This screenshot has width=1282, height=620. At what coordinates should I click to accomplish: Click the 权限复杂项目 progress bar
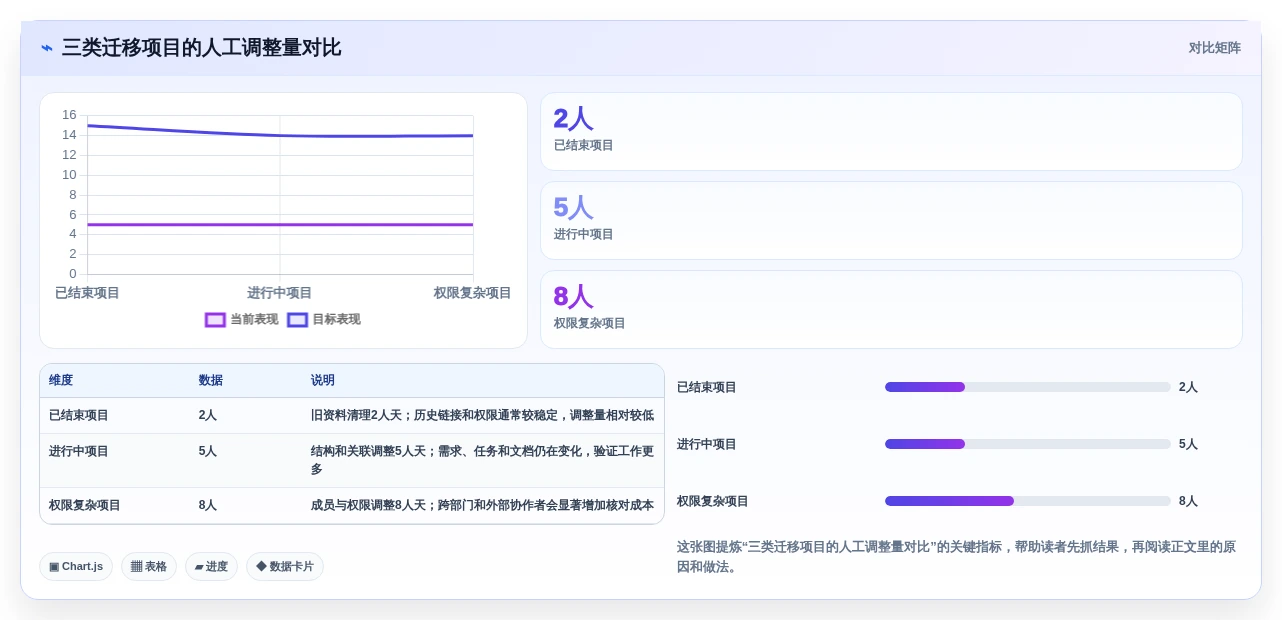(x=1027, y=501)
